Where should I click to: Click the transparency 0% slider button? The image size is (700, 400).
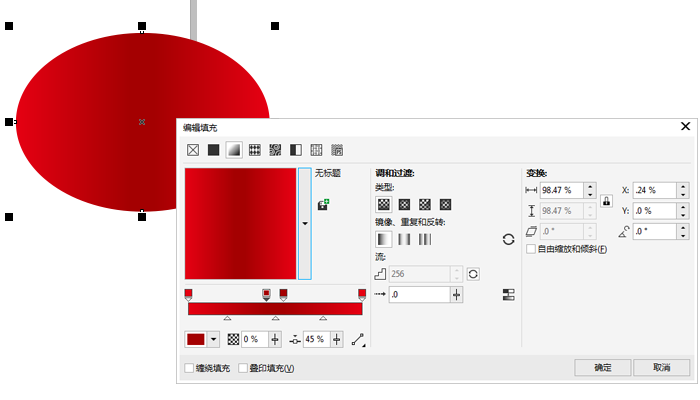click(275, 340)
